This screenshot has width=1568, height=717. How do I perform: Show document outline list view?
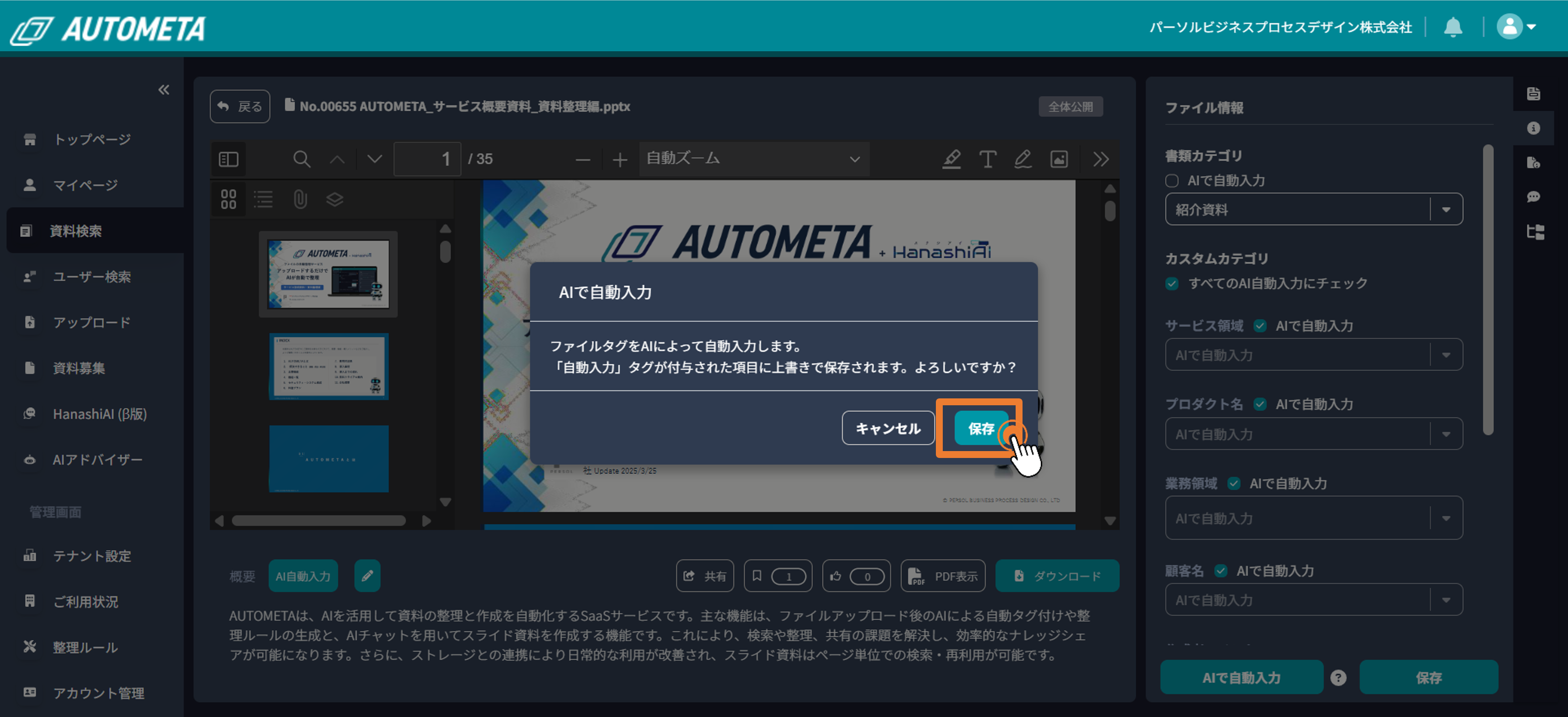click(x=263, y=199)
